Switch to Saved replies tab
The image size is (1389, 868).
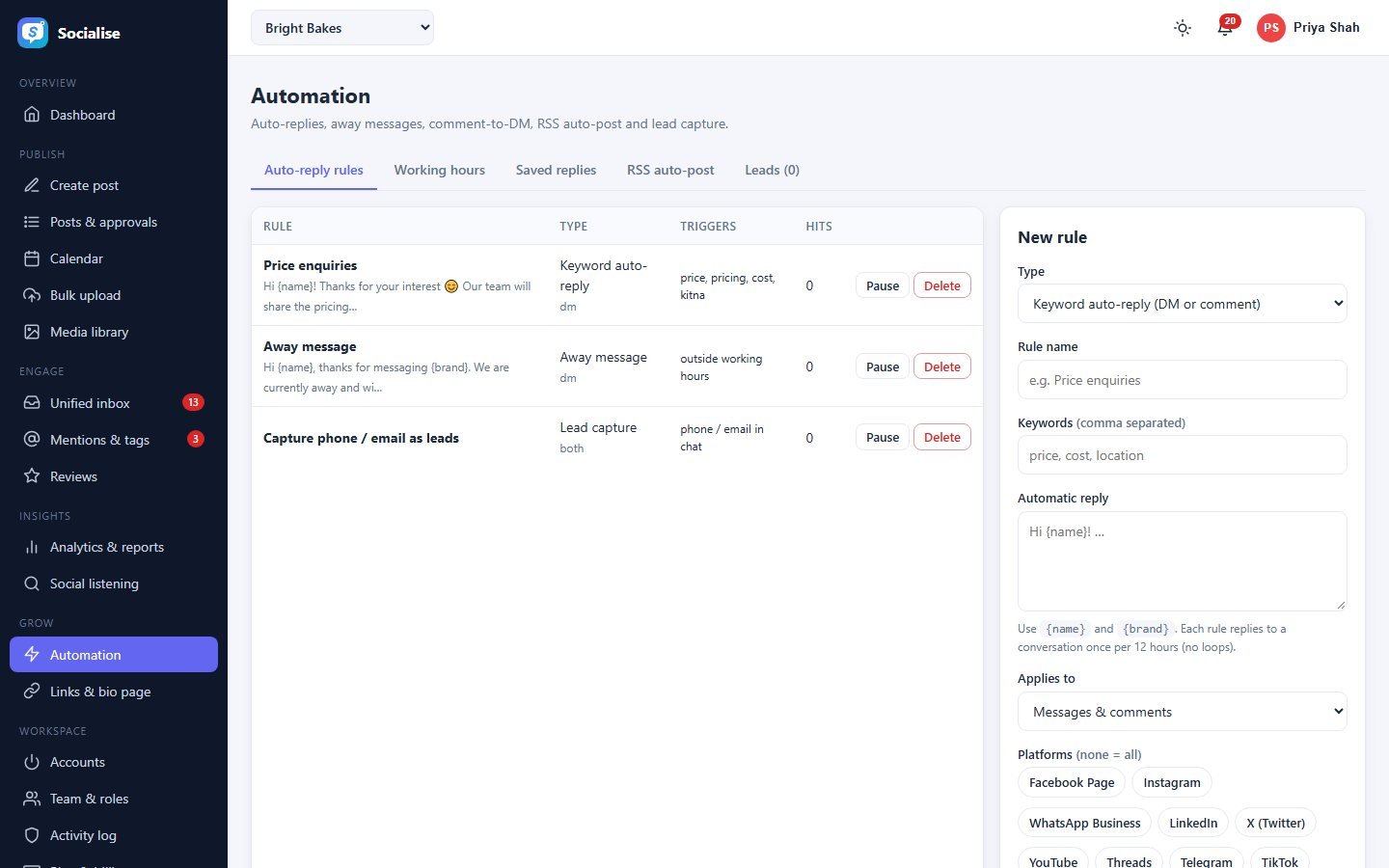pyautogui.click(x=556, y=170)
